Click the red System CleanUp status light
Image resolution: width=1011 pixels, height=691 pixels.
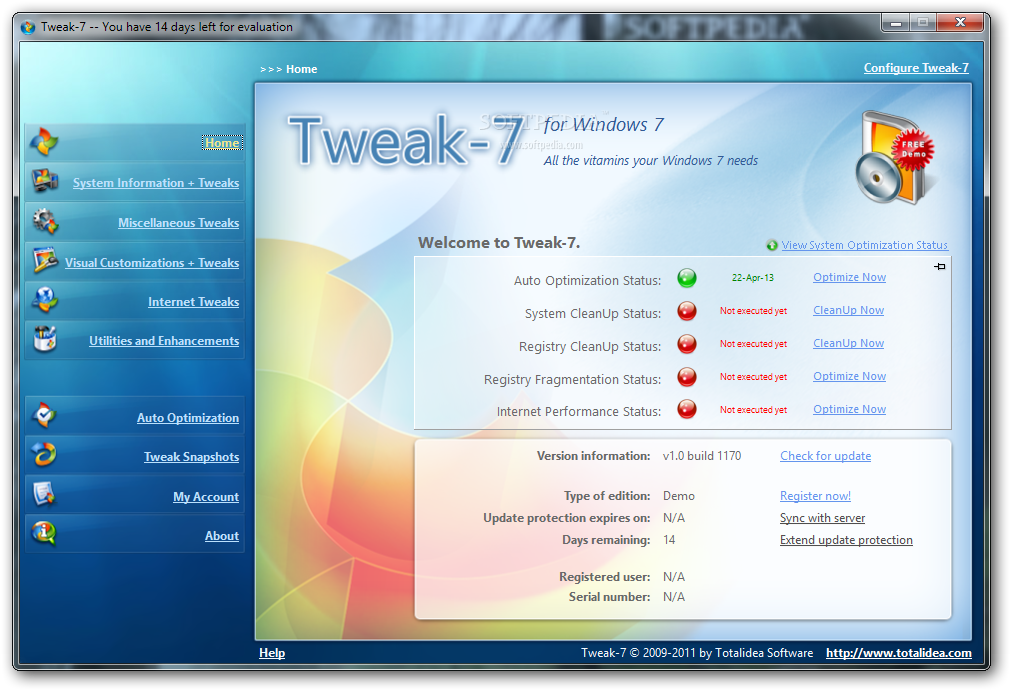(x=687, y=311)
